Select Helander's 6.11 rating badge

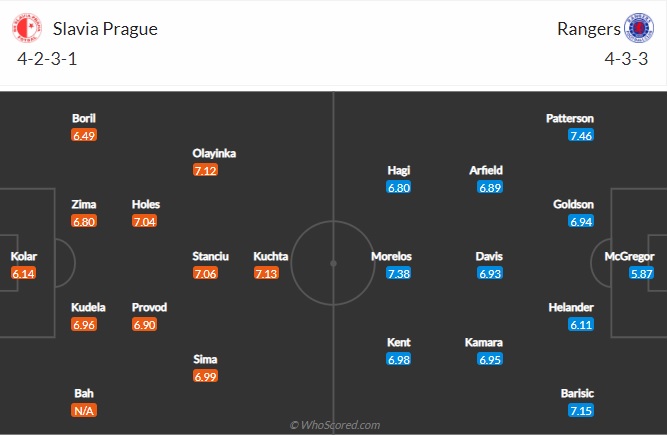(x=581, y=325)
